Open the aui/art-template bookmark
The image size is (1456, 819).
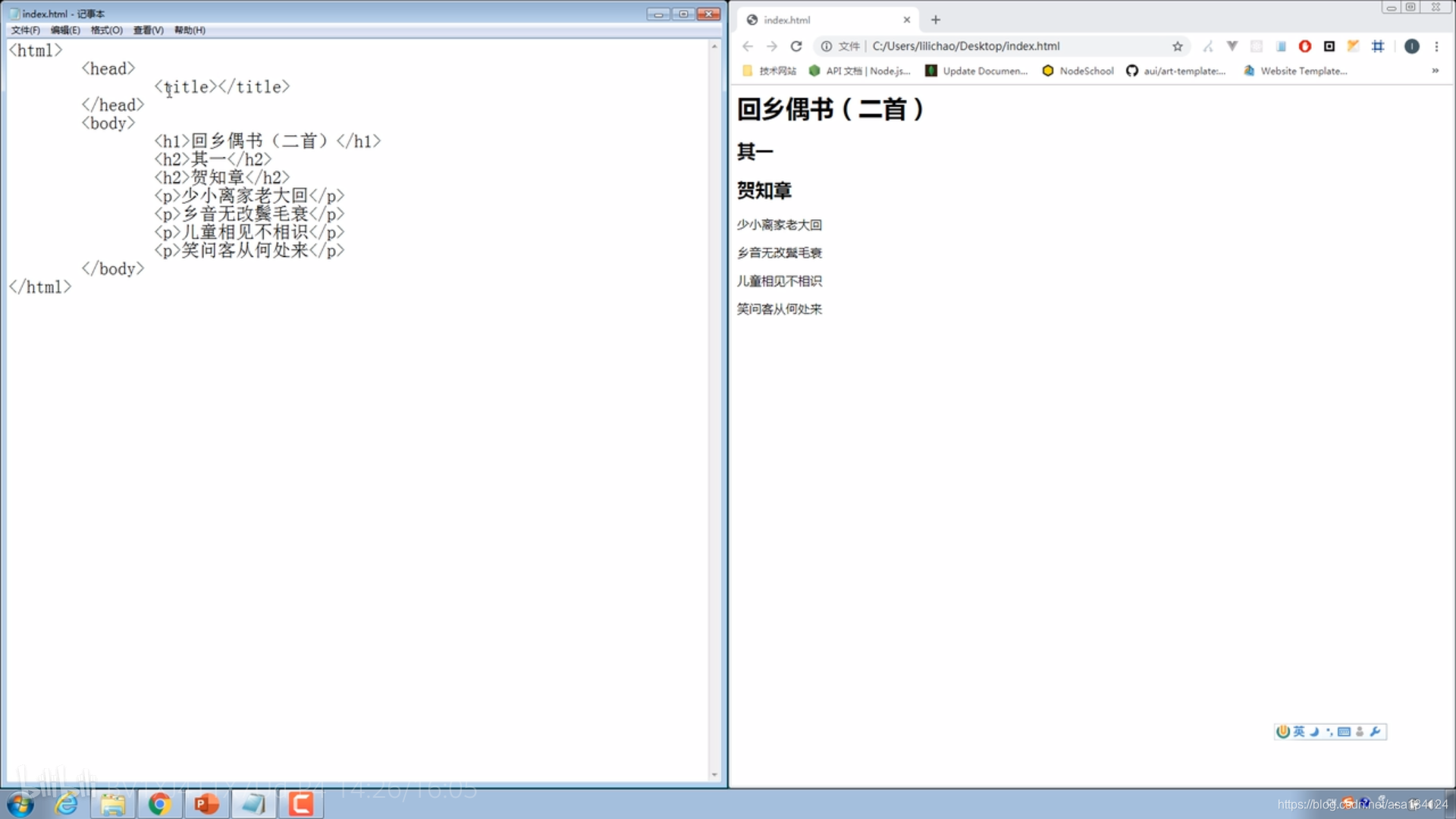(x=1176, y=71)
